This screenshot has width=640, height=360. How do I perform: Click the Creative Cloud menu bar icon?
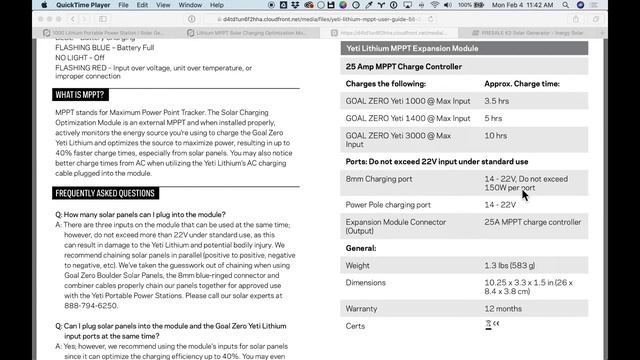[309, 5]
